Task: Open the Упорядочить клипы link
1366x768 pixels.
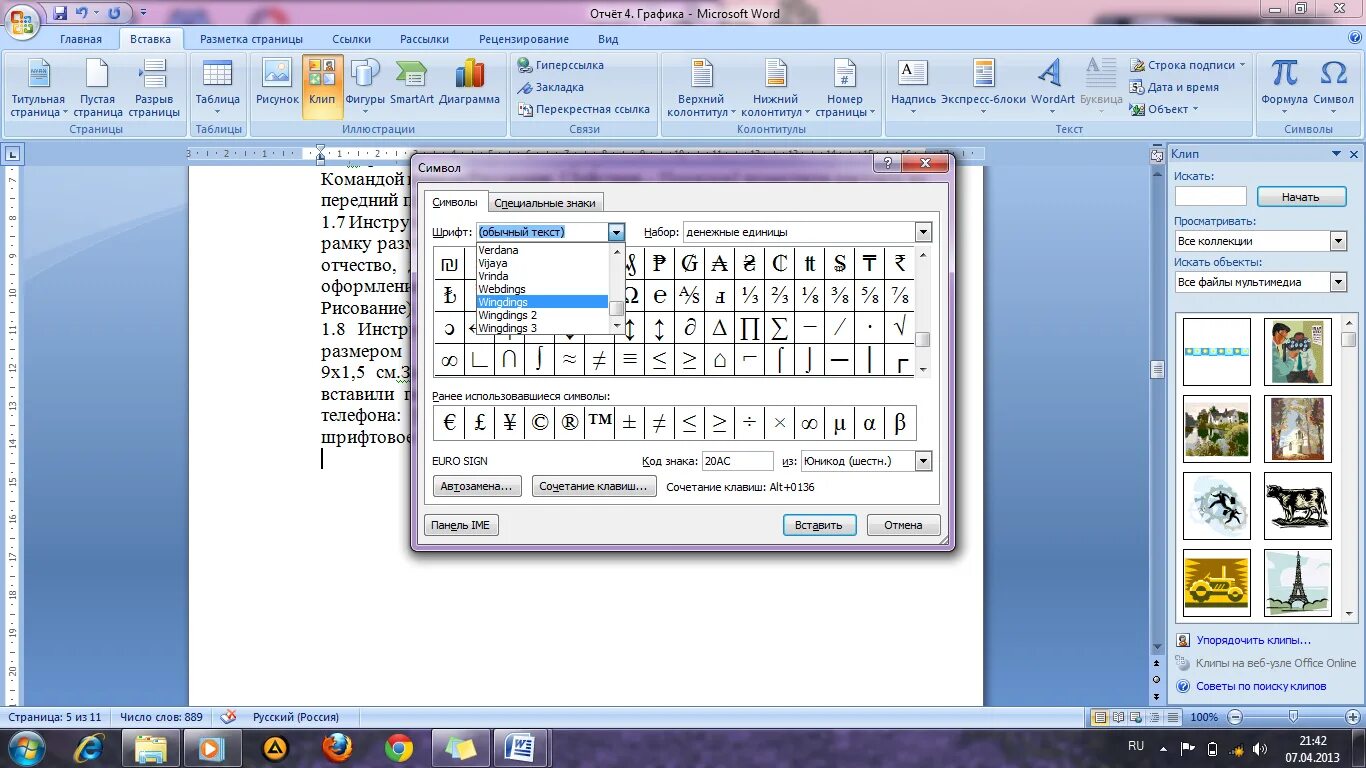Action: point(1253,640)
